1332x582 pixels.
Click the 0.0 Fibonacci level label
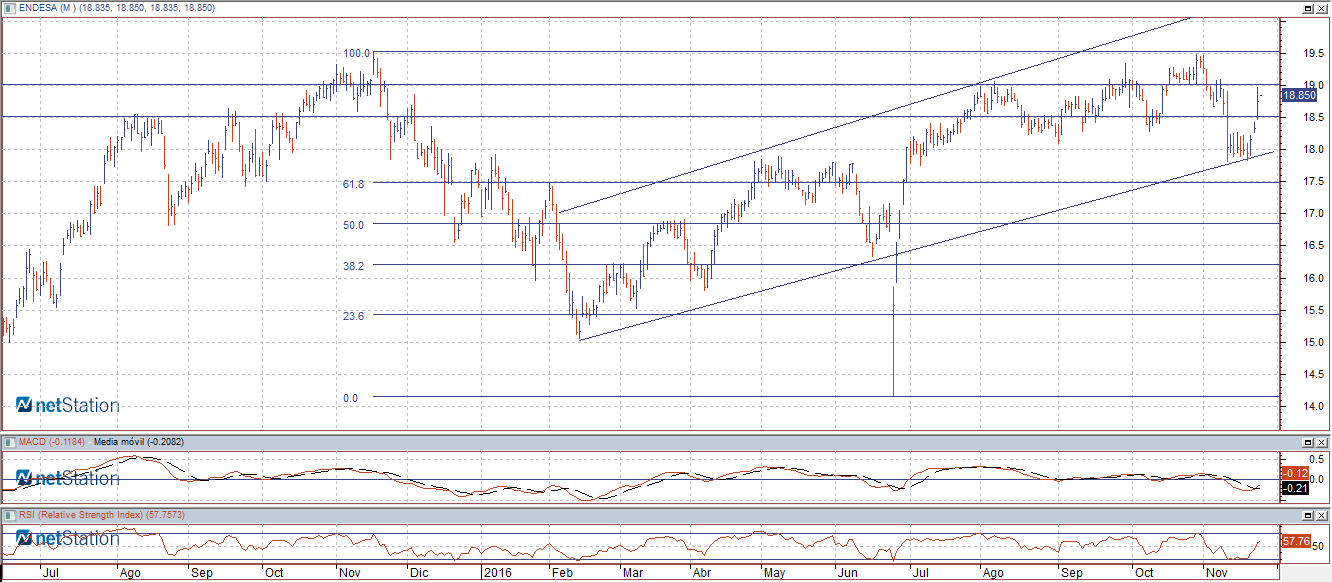[x=350, y=399]
